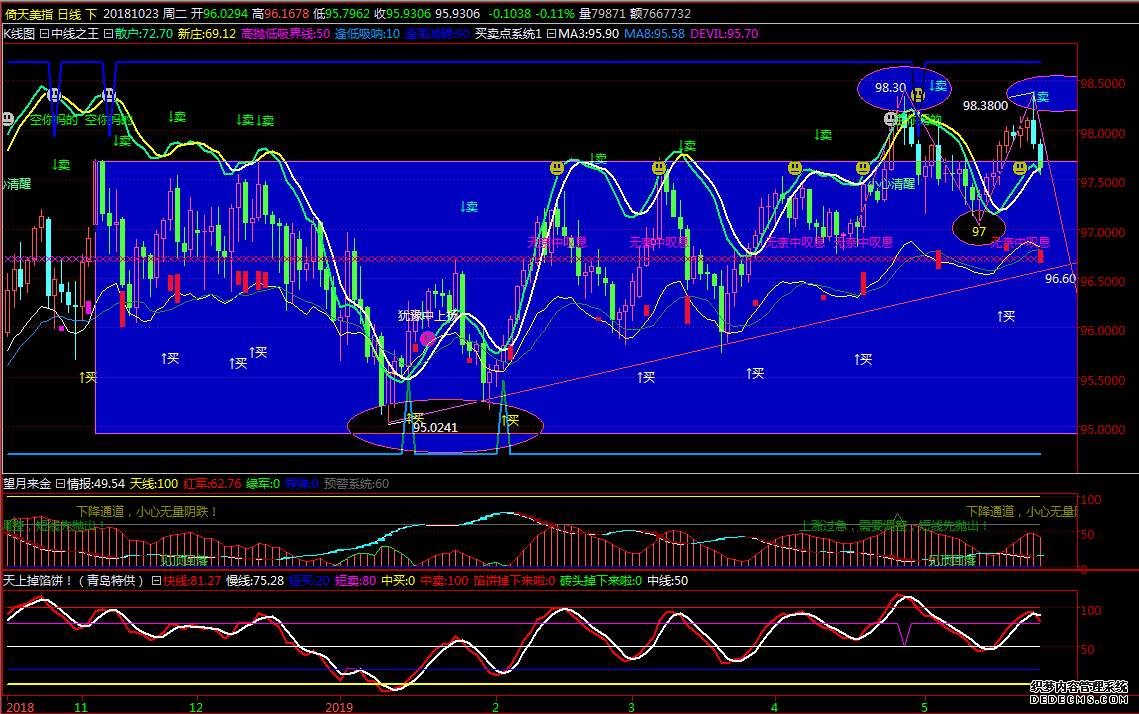Viewport: 1139px width, 714px height.
Task: Click the 红军:62.76 value
Action: pos(212,484)
